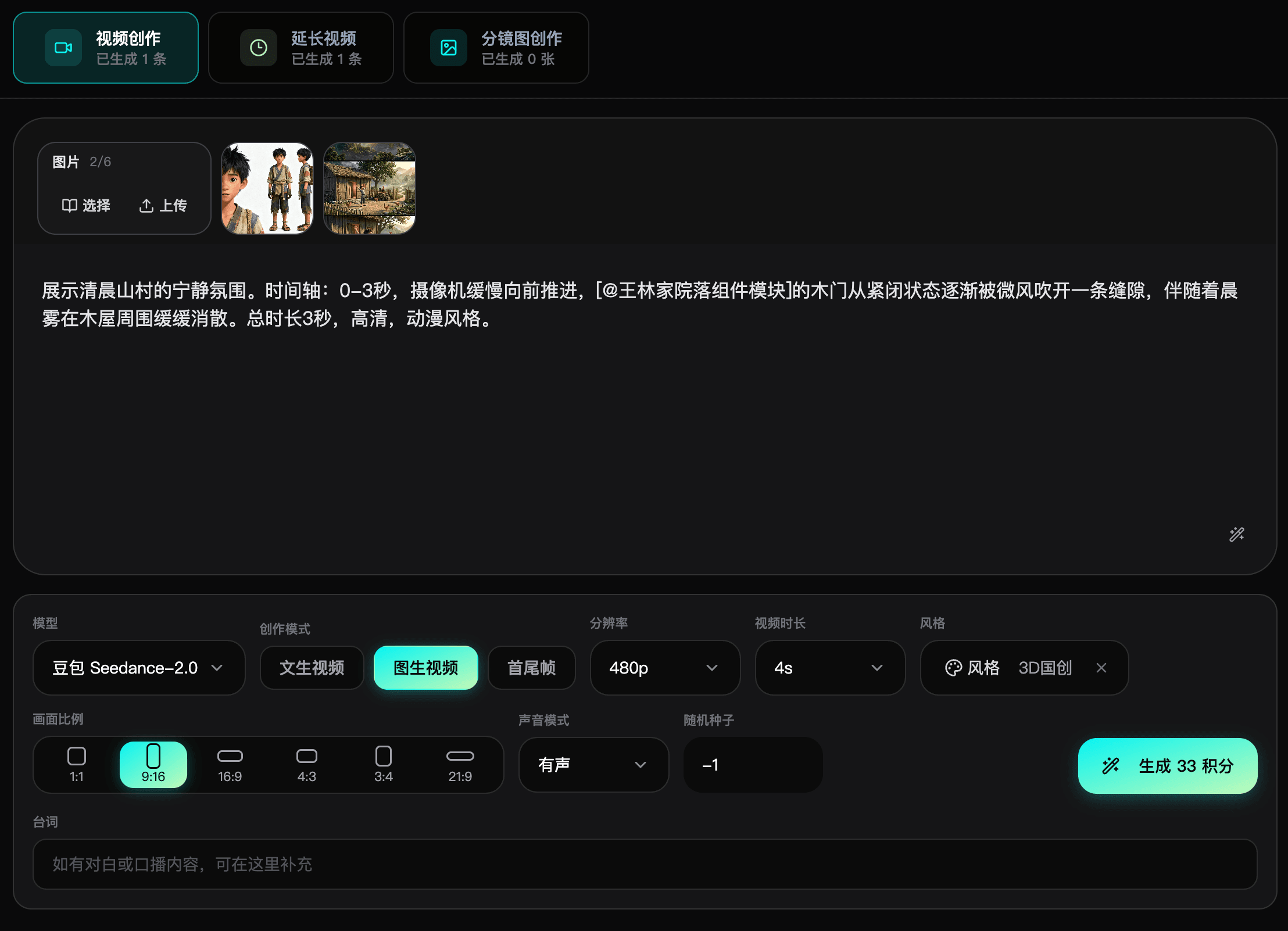Click the clock icon in 延长视频 tab

[x=259, y=48]
